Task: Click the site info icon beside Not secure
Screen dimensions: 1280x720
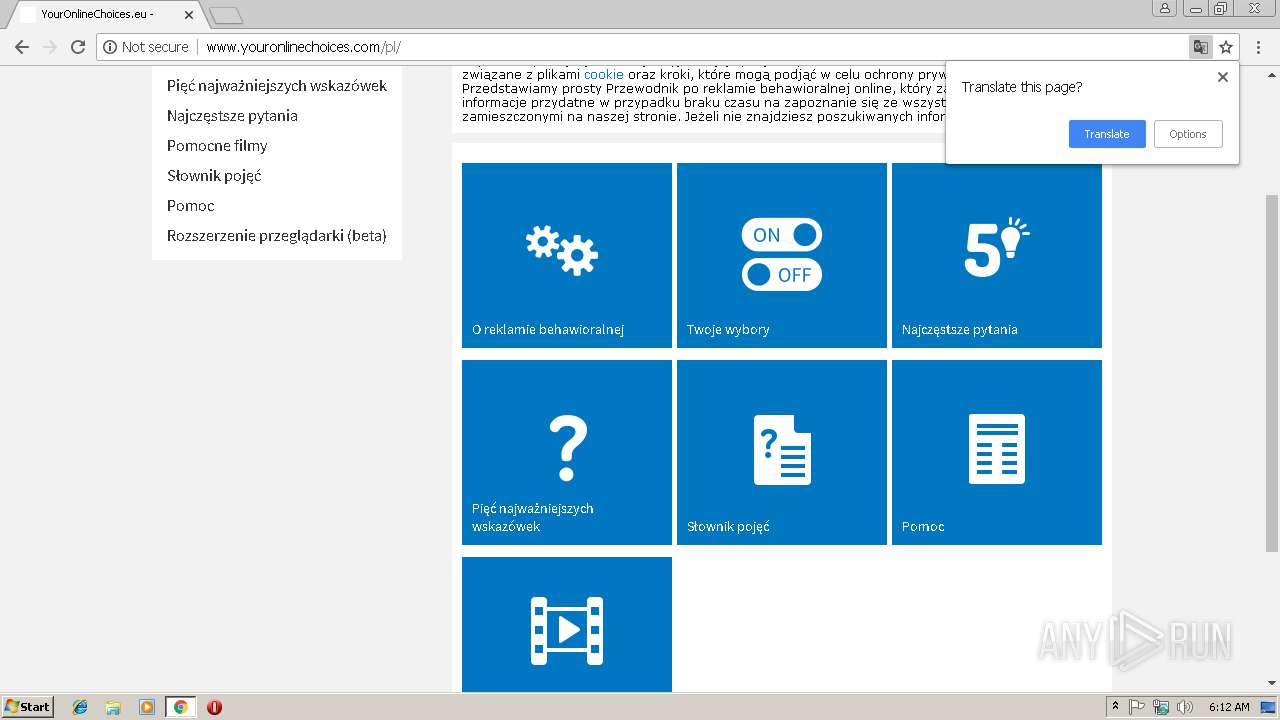Action: coord(110,47)
